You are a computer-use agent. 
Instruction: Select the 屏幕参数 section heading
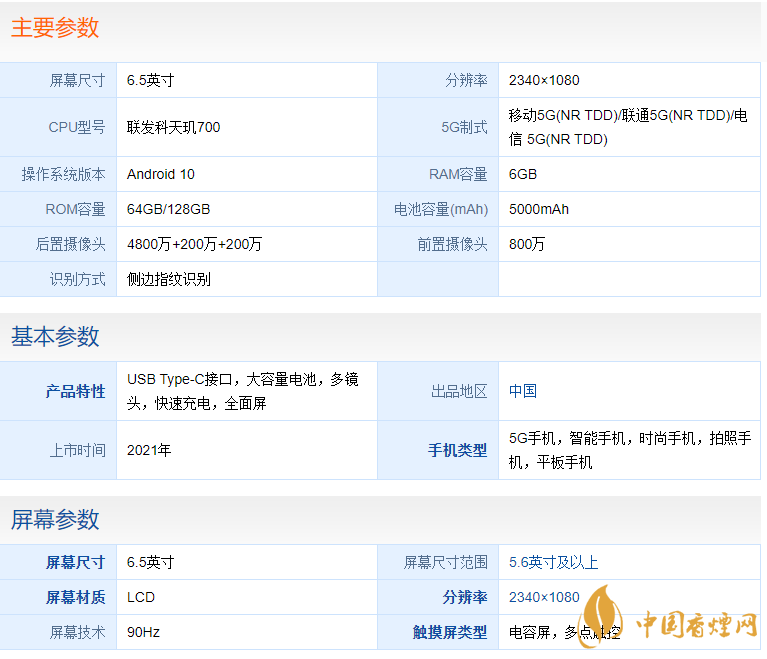coord(55,519)
